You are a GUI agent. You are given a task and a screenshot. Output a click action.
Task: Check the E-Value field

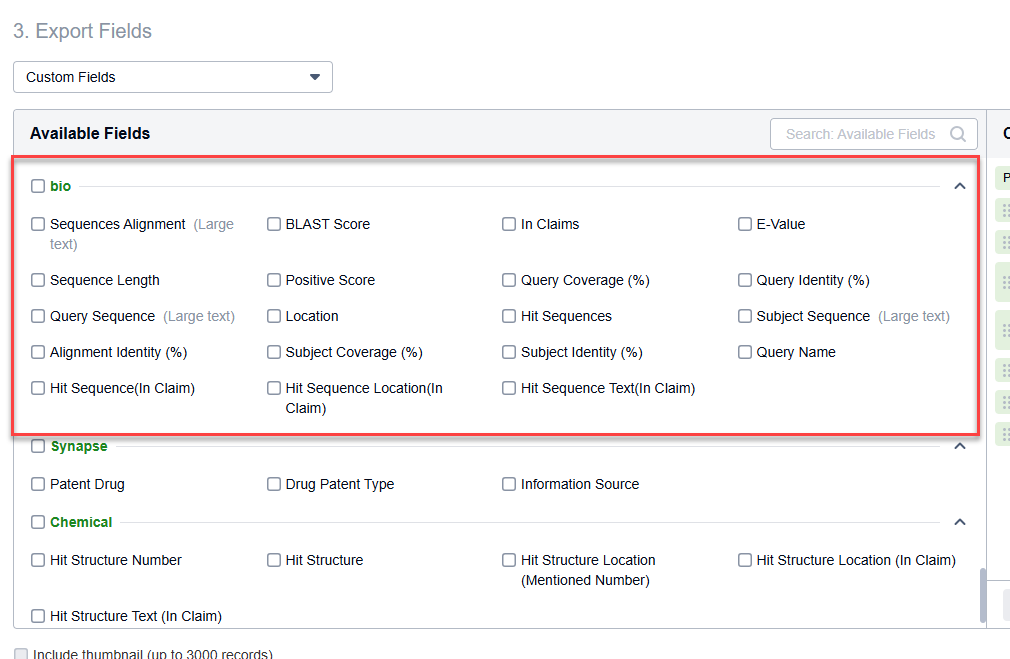[745, 224]
